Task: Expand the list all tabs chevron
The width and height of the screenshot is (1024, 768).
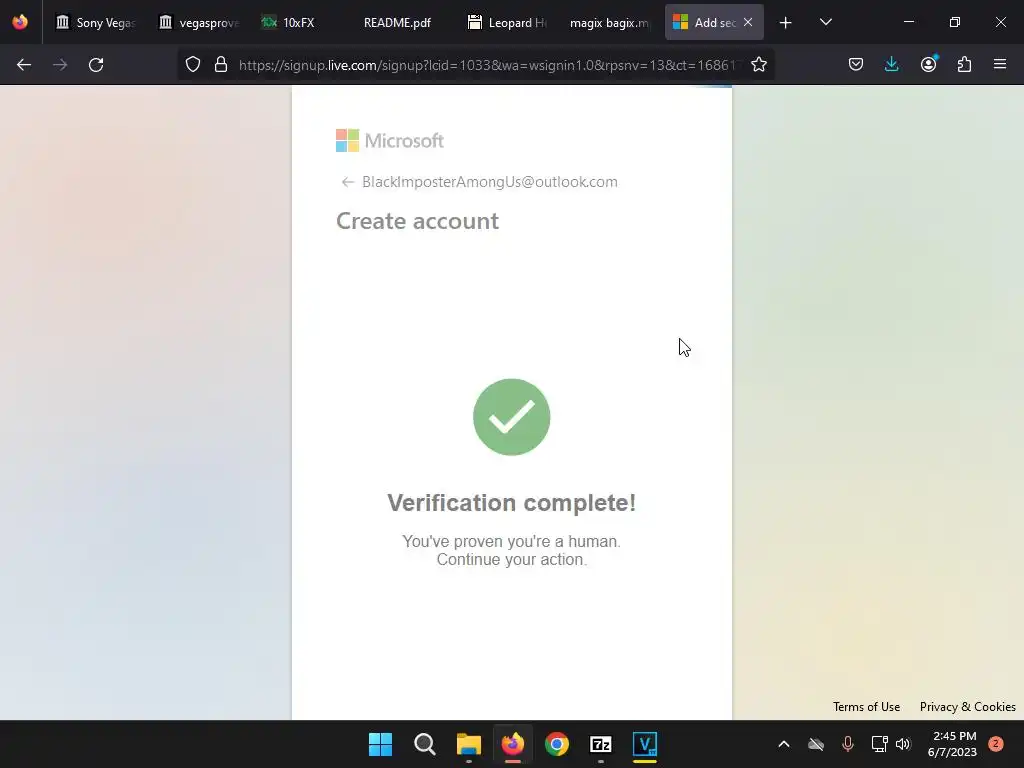Action: coord(825,22)
